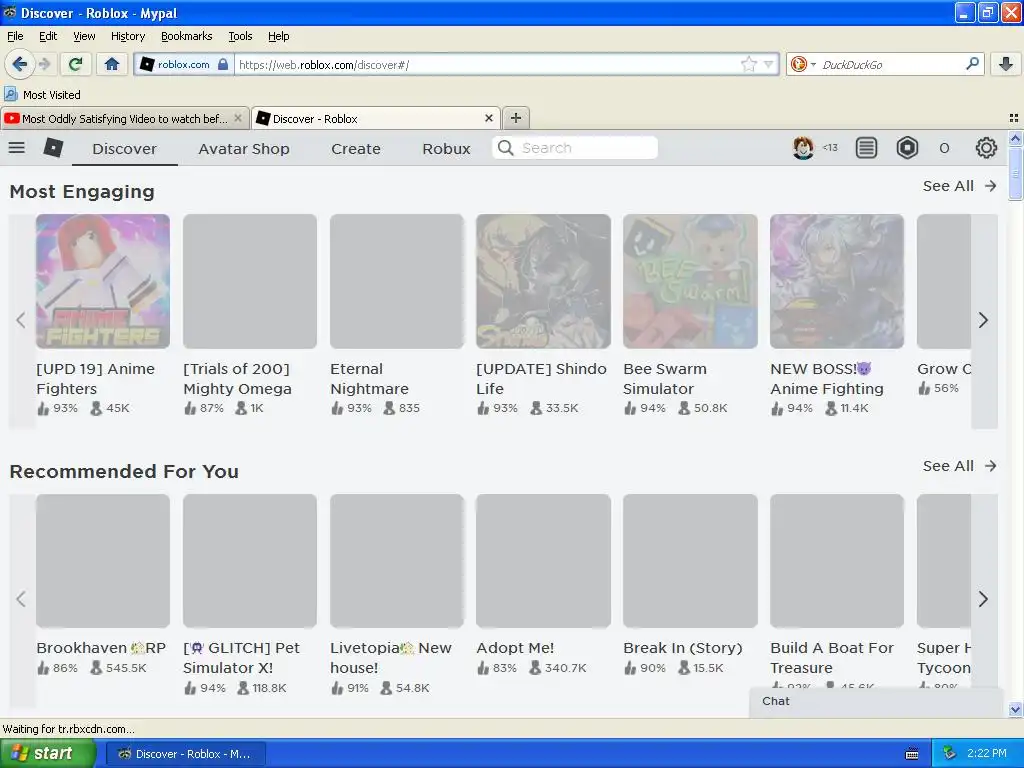1024x768 pixels.
Task: Open the Roblox settings gear
Action: tap(985, 148)
